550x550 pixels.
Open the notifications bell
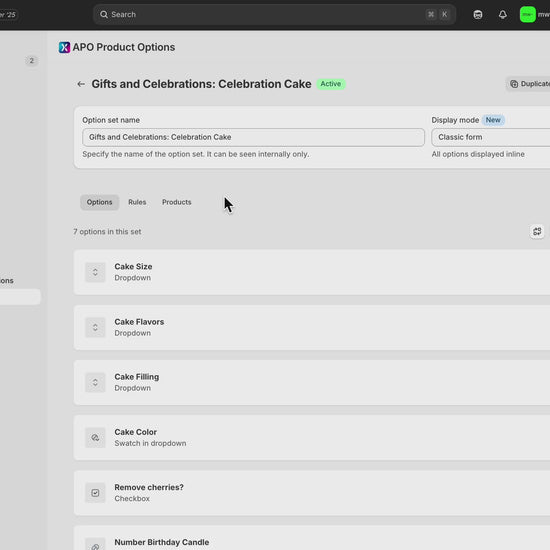pyautogui.click(x=503, y=15)
